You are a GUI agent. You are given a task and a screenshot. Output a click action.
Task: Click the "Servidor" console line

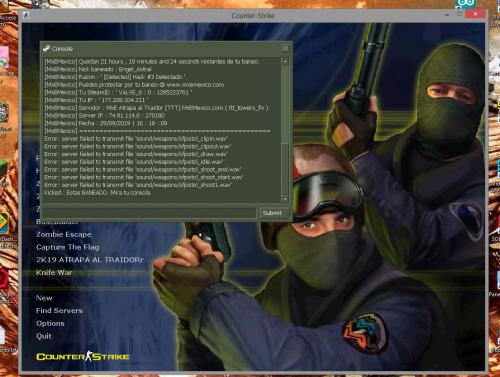click(x=156, y=108)
